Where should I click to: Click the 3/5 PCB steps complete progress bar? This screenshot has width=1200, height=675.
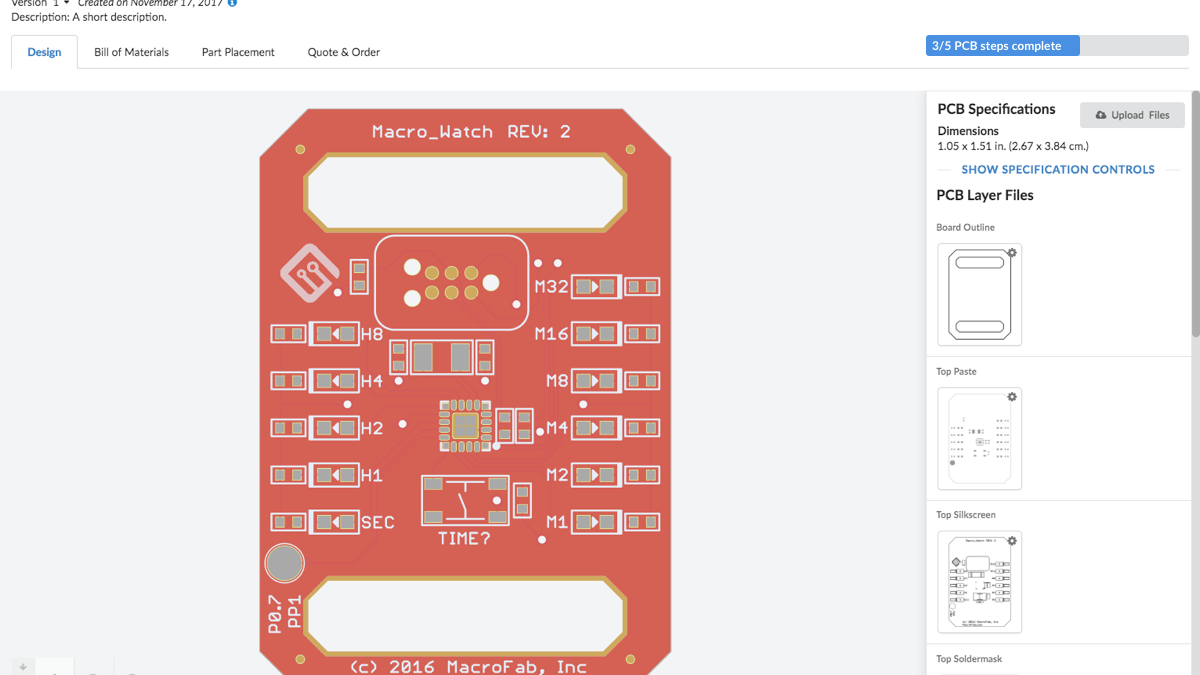[1002, 45]
